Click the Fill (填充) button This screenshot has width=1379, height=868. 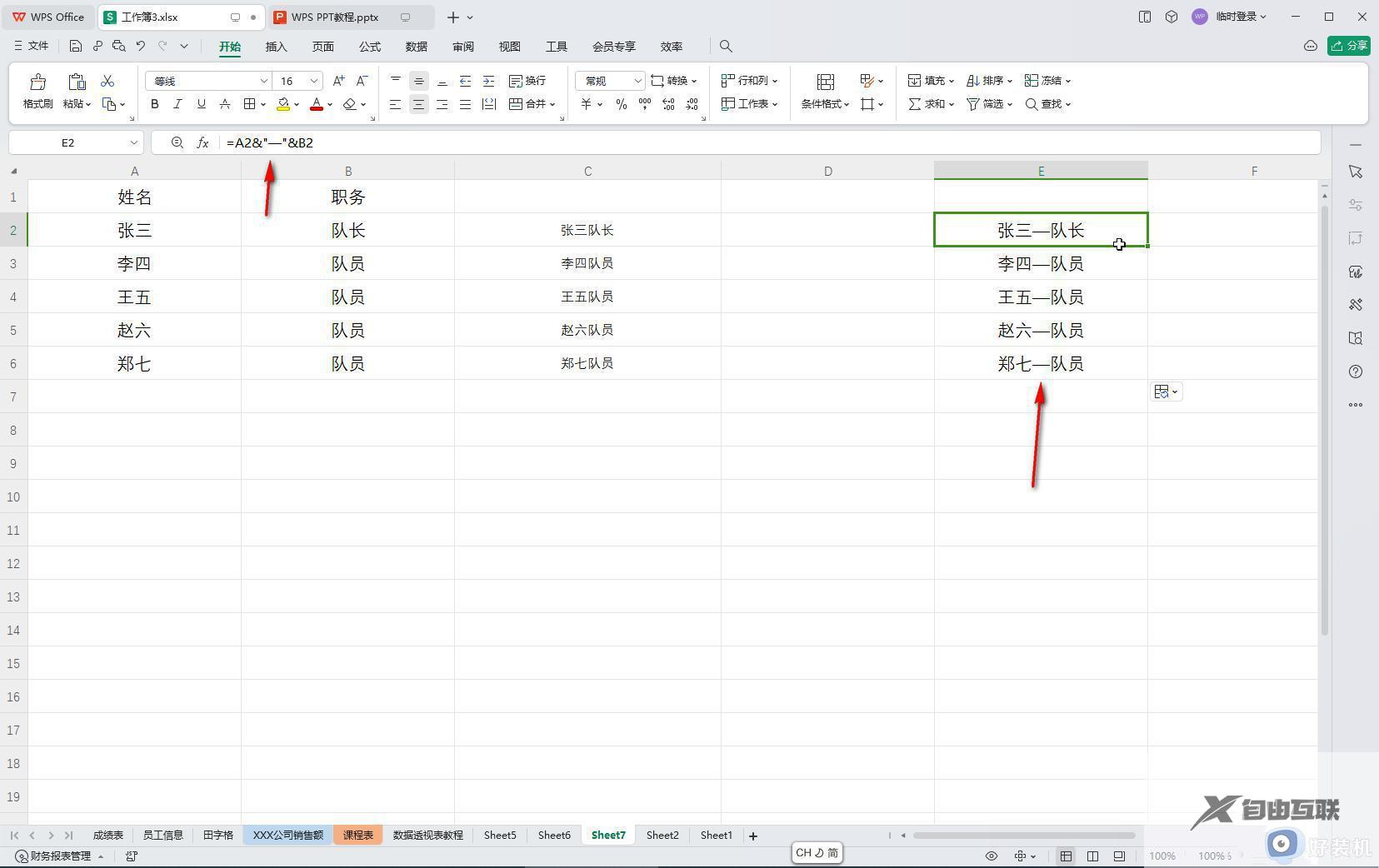[x=931, y=81]
